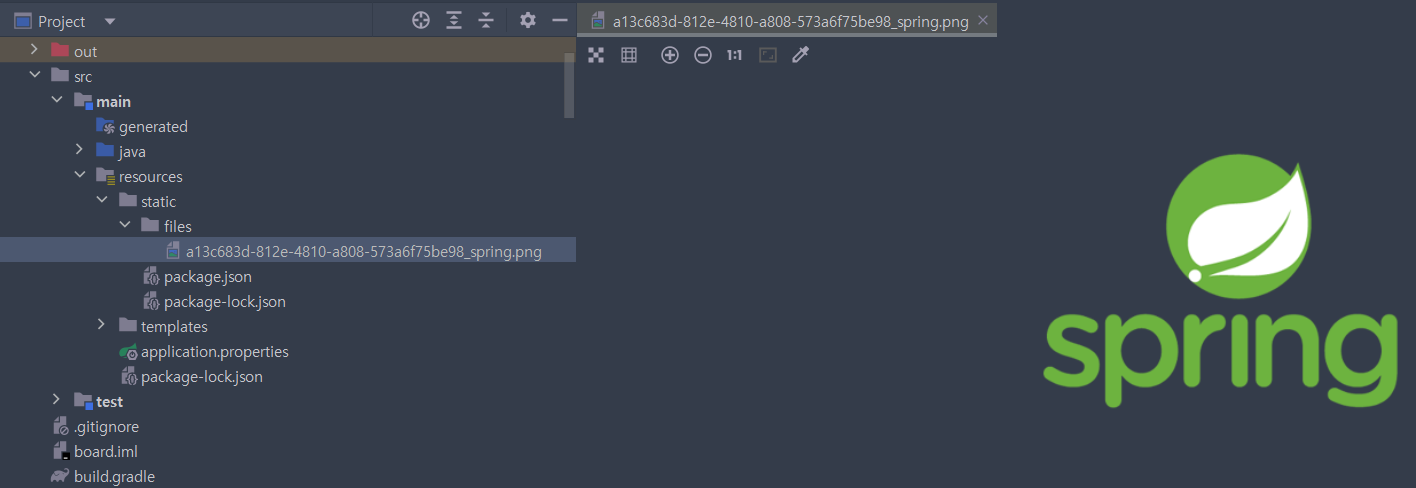The image size is (1416, 488).
Task: Click the Project tree vertical scrollbar
Action: click(569, 85)
